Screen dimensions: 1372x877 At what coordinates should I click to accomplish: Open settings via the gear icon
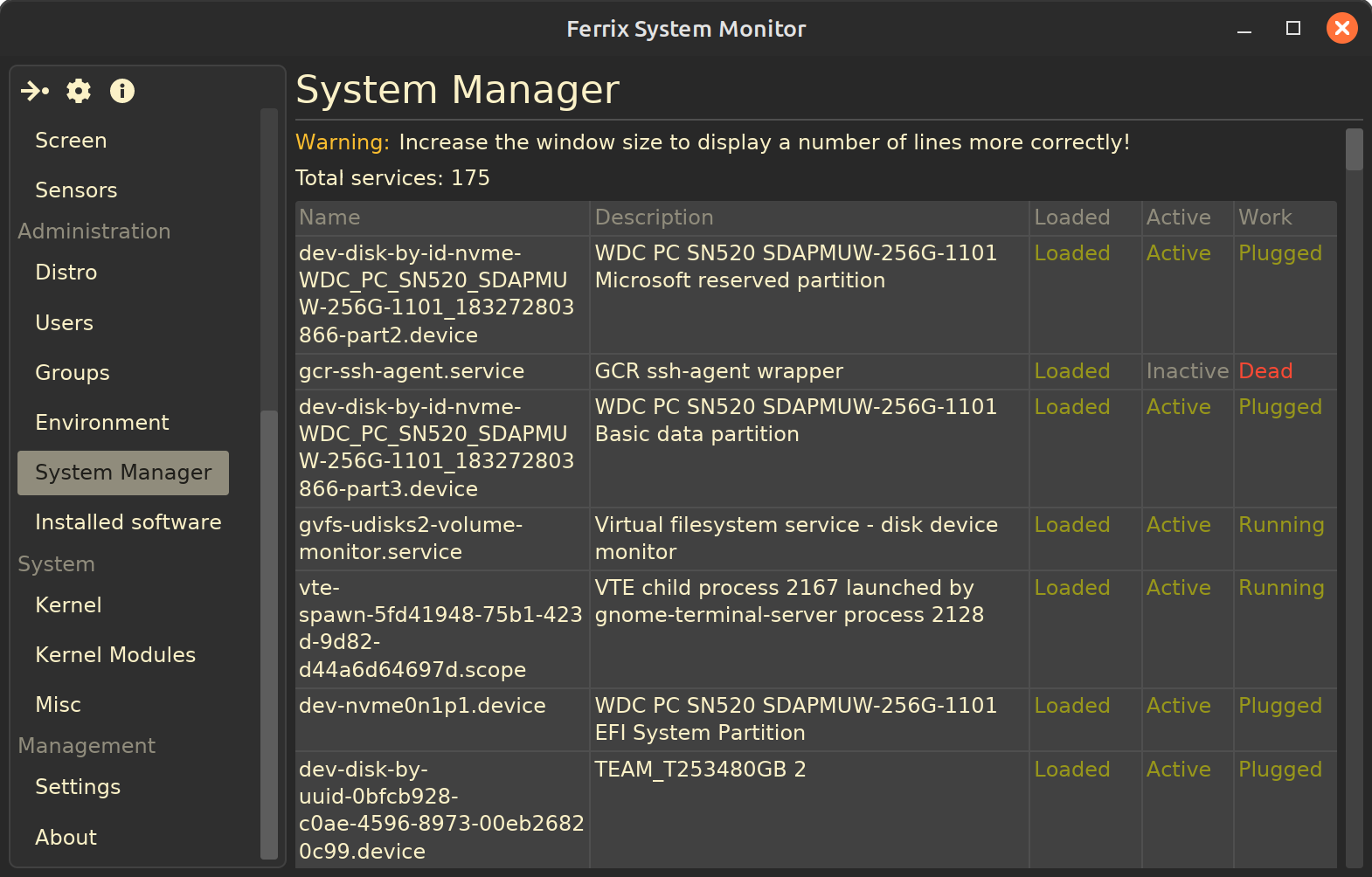(x=79, y=91)
